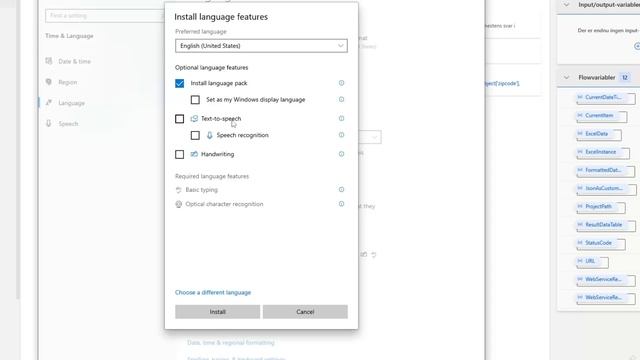Click the Flowvariabler count badge 12

point(624,77)
